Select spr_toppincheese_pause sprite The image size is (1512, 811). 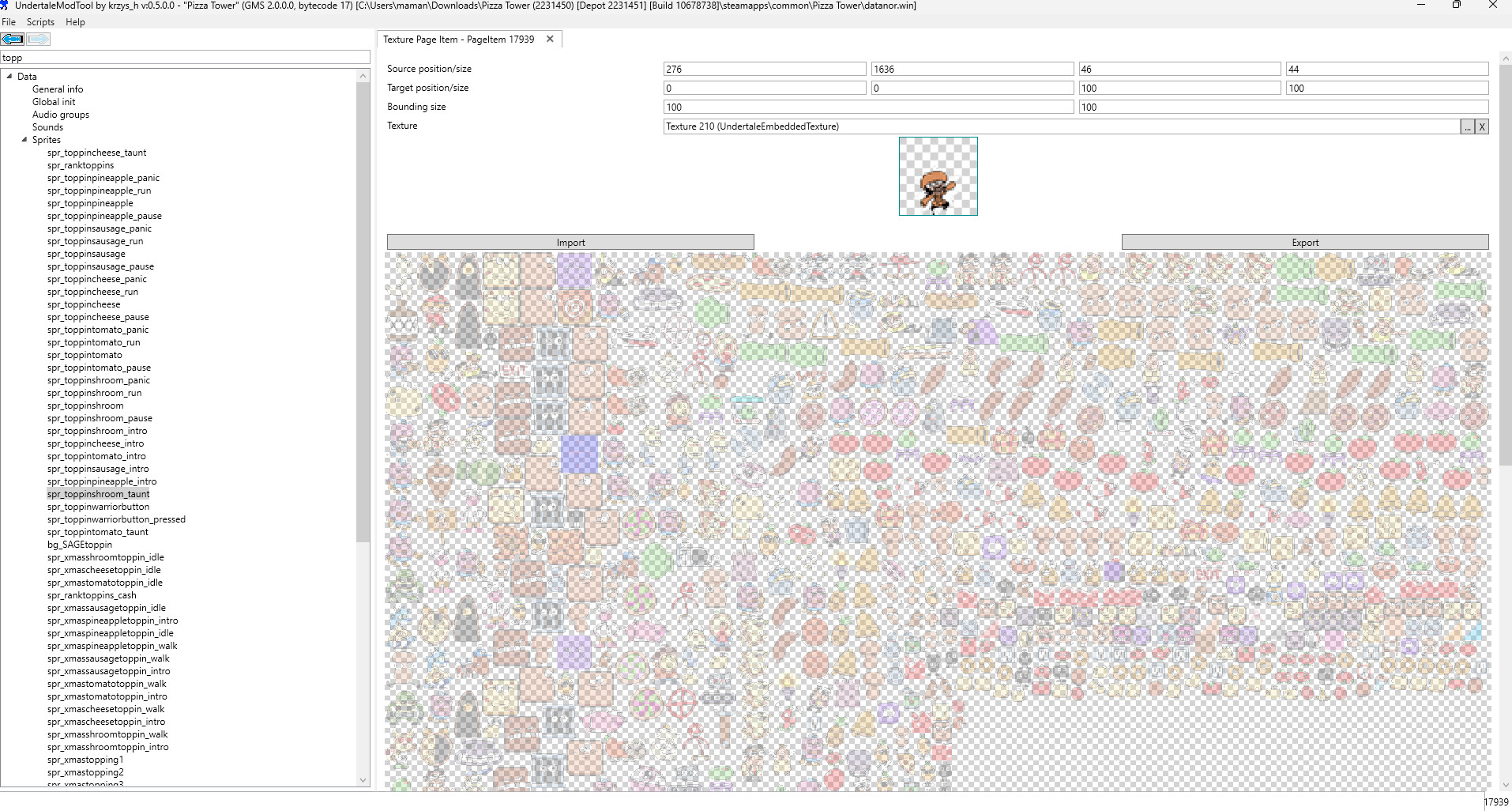pos(98,317)
